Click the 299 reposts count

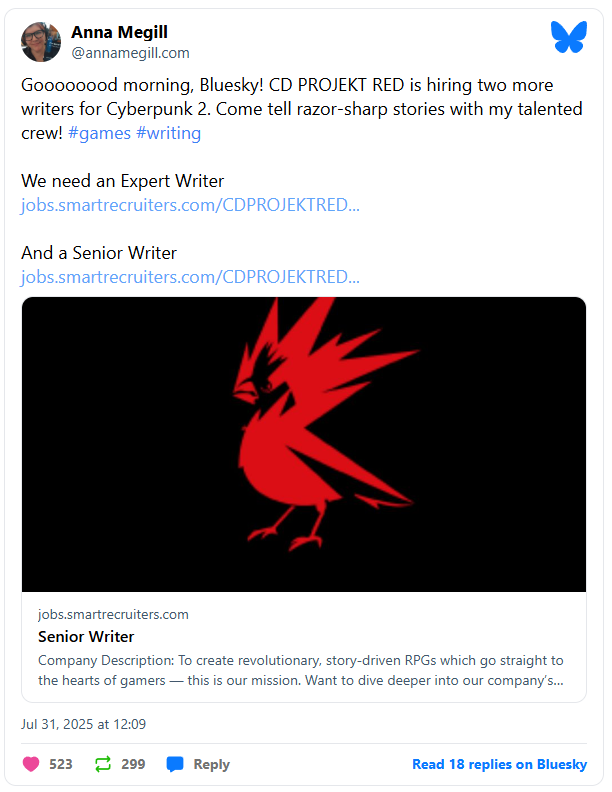133,764
